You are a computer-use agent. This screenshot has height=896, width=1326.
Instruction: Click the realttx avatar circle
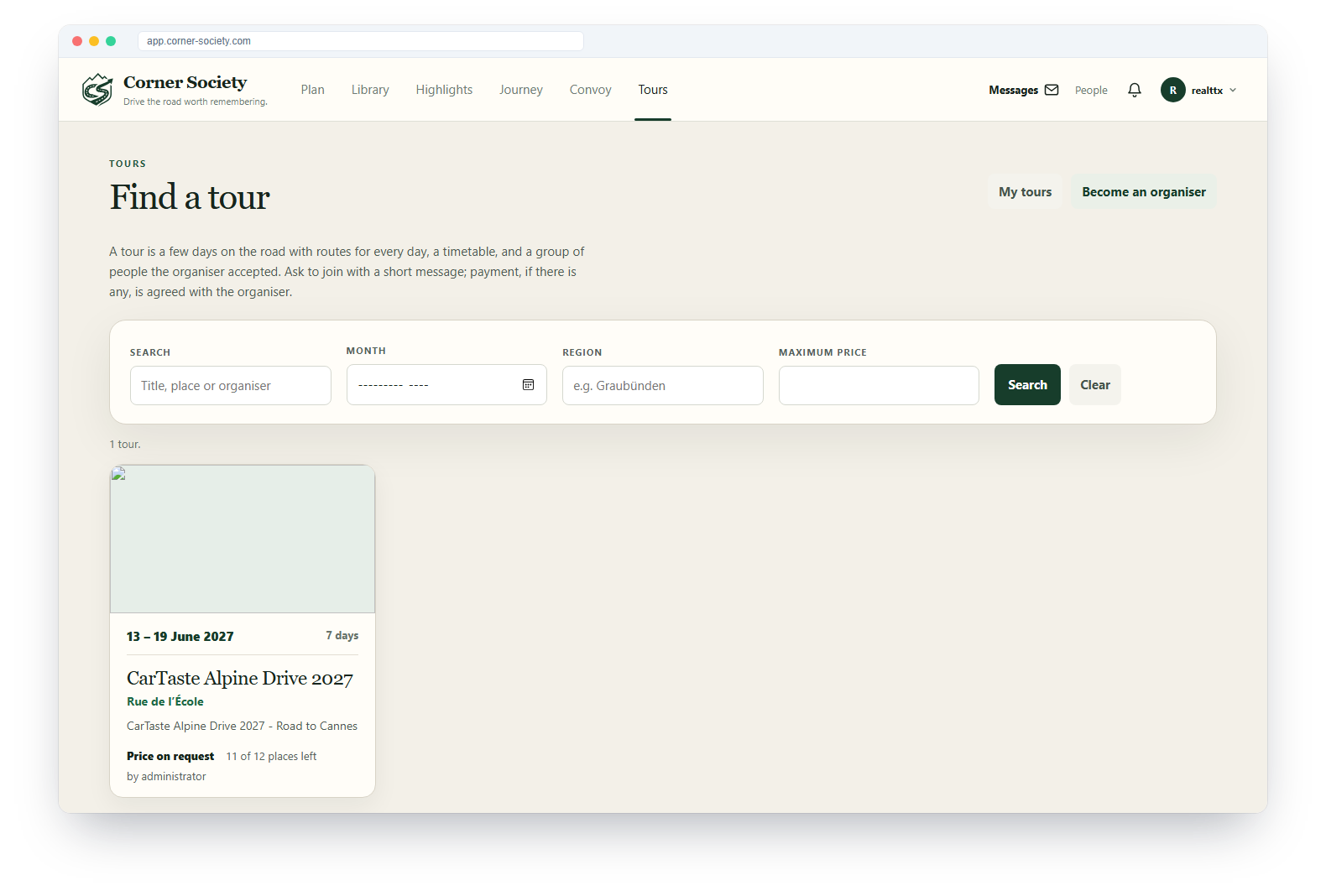(1172, 90)
